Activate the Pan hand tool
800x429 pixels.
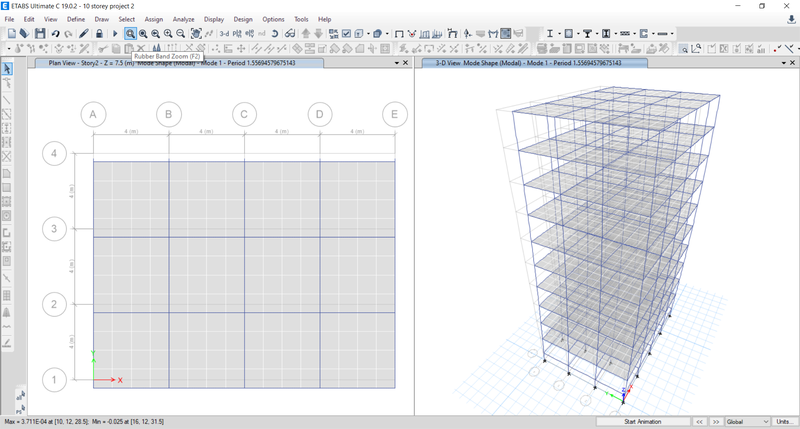coord(196,34)
